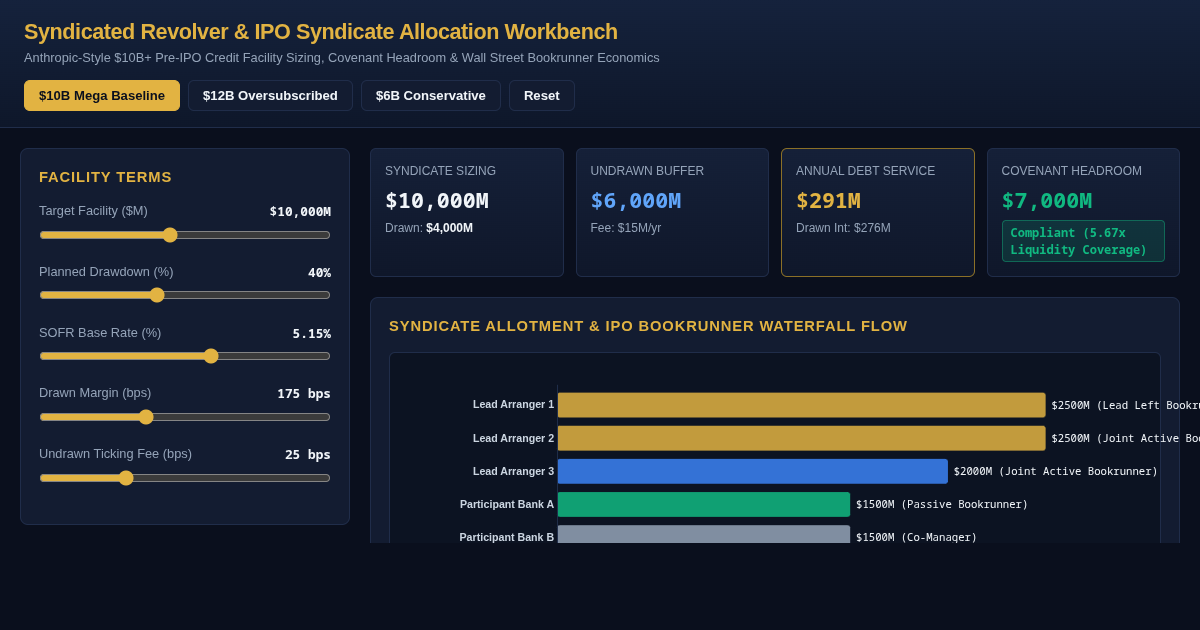Click the $291M annual debt service figure
Screen dimensions: 1200x630
click(828, 200)
